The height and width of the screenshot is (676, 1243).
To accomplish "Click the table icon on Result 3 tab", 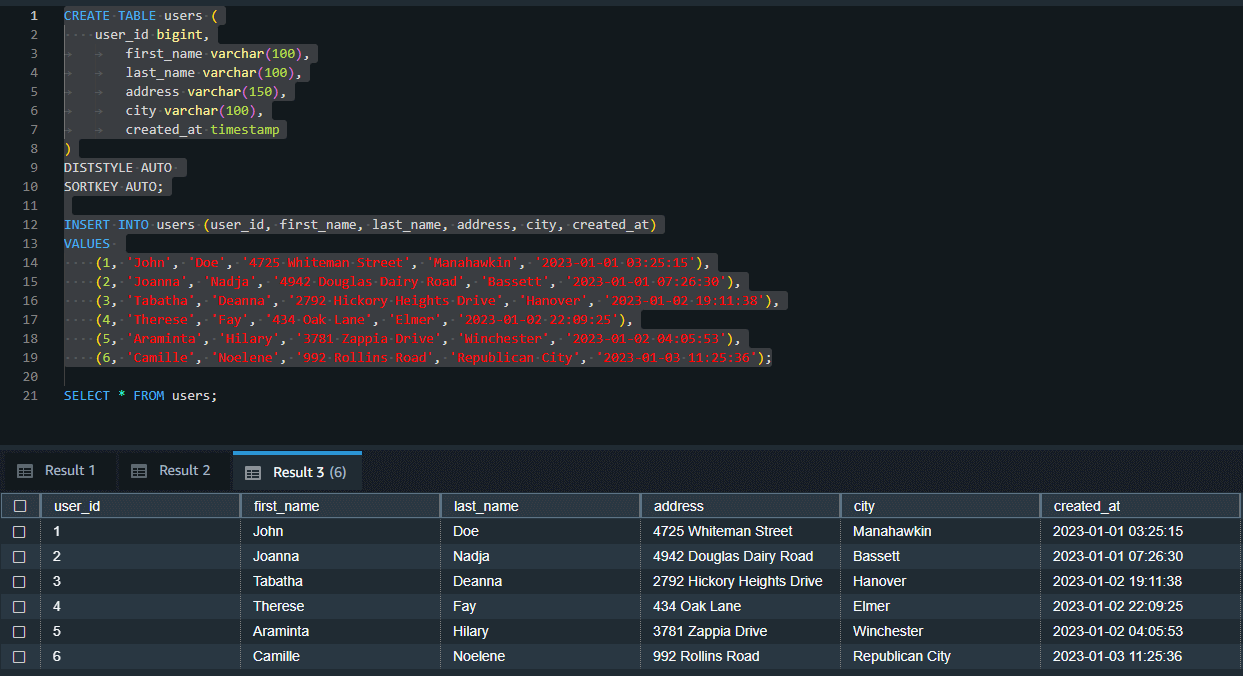I will [x=253, y=472].
